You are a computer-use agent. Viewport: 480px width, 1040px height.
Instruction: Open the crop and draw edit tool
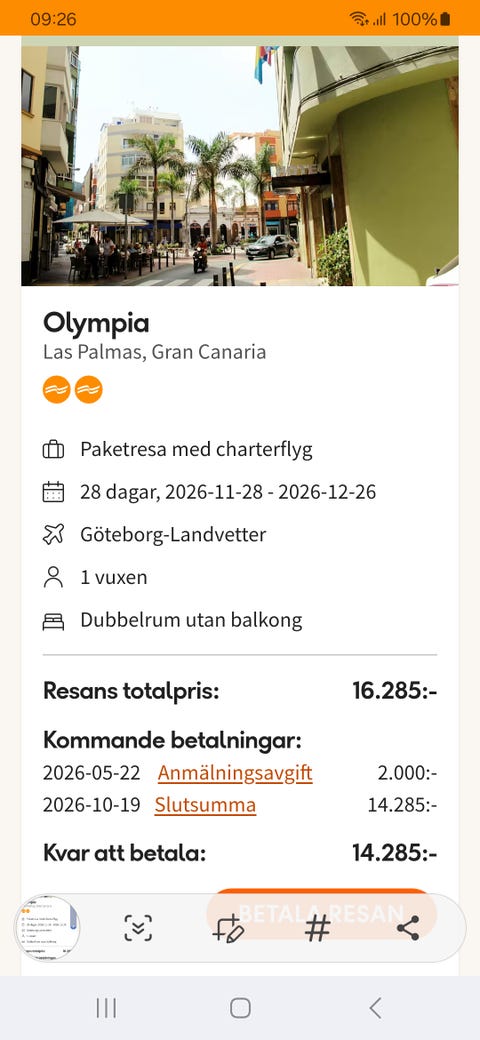pyautogui.click(x=228, y=928)
